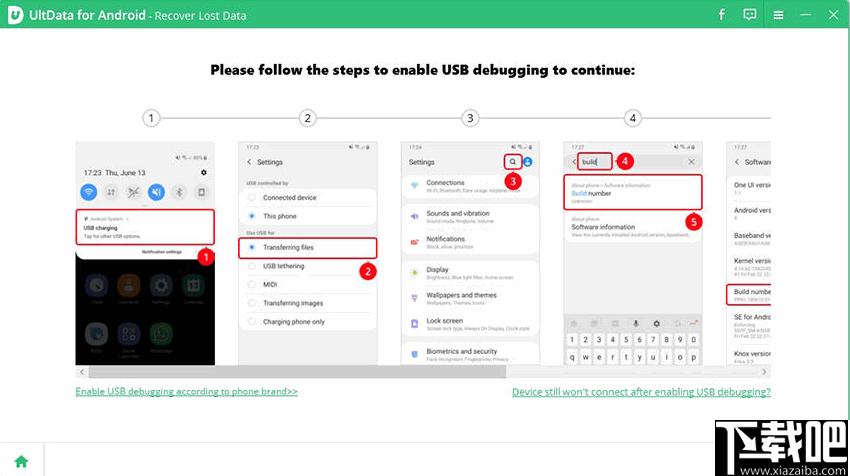This screenshot has height=476, width=850.
Task: Click the enable USB debugging heading text
Action: 423,70
